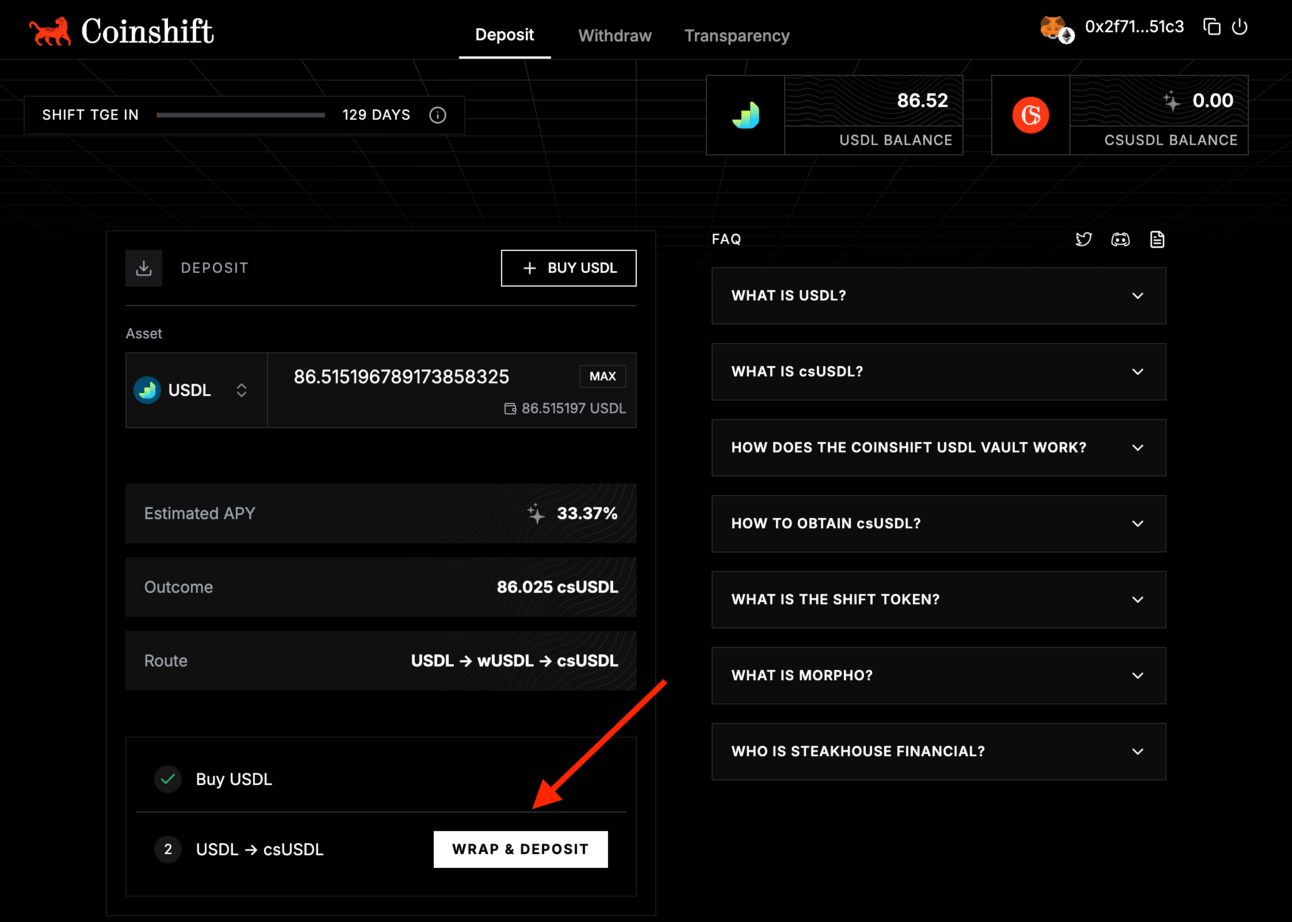Switch to the Withdraw tab
Screen dimensions: 1292x922
click(x=615, y=36)
